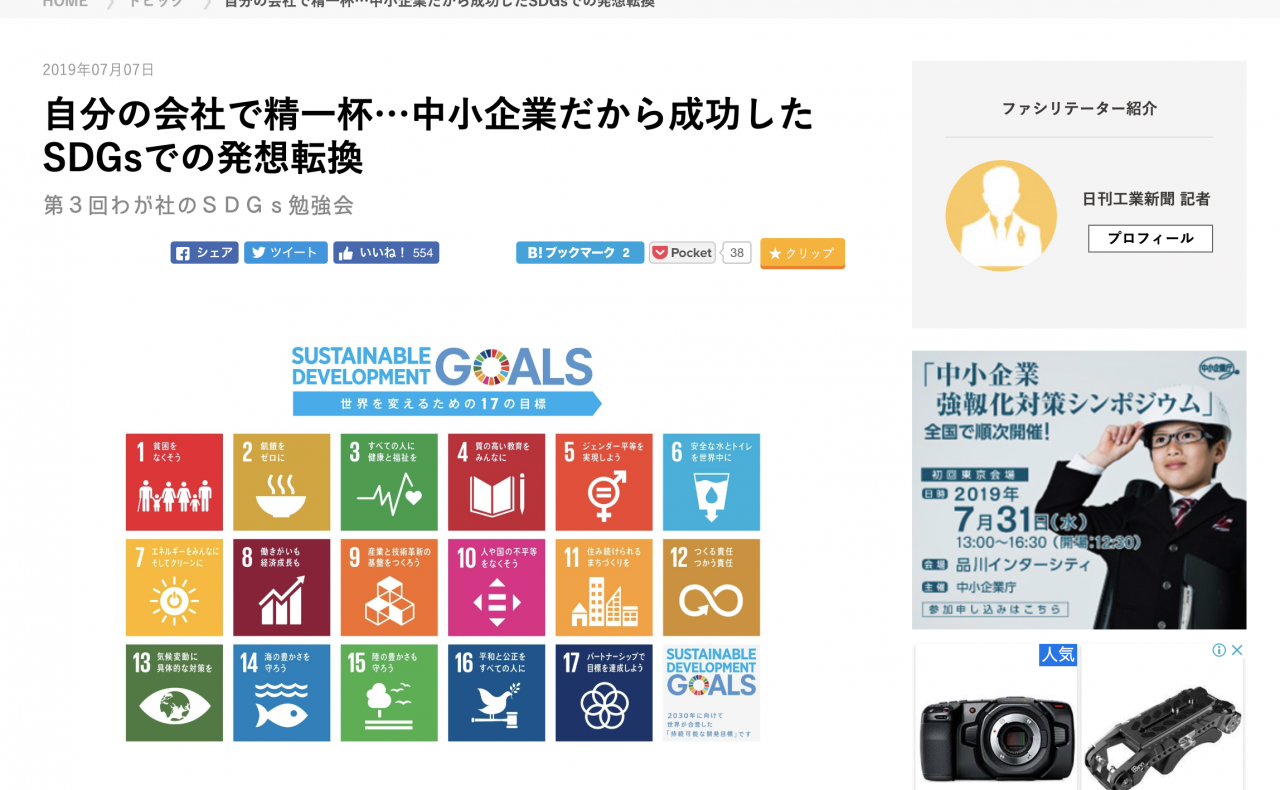Select SDG tile 3 health and welfare
This screenshot has width=1280, height=790.
point(389,482)
